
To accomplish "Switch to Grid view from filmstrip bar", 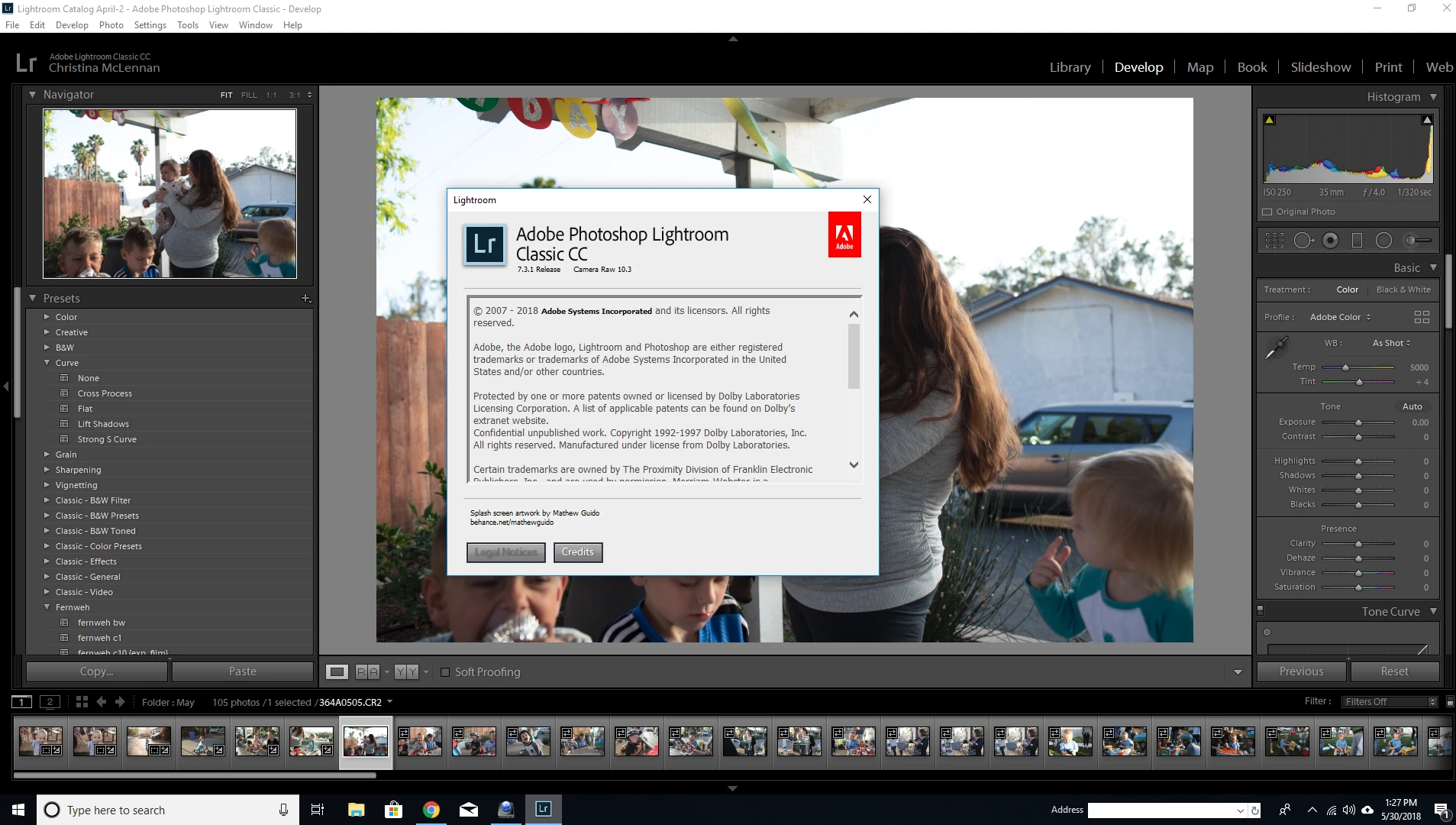I will click(x=82, y=702).
